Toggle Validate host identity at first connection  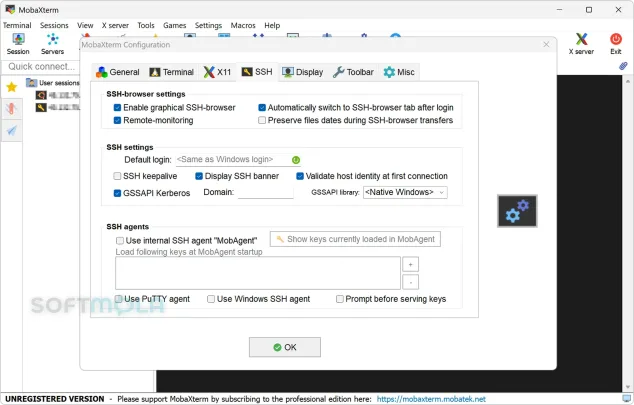tap(300, 176)
